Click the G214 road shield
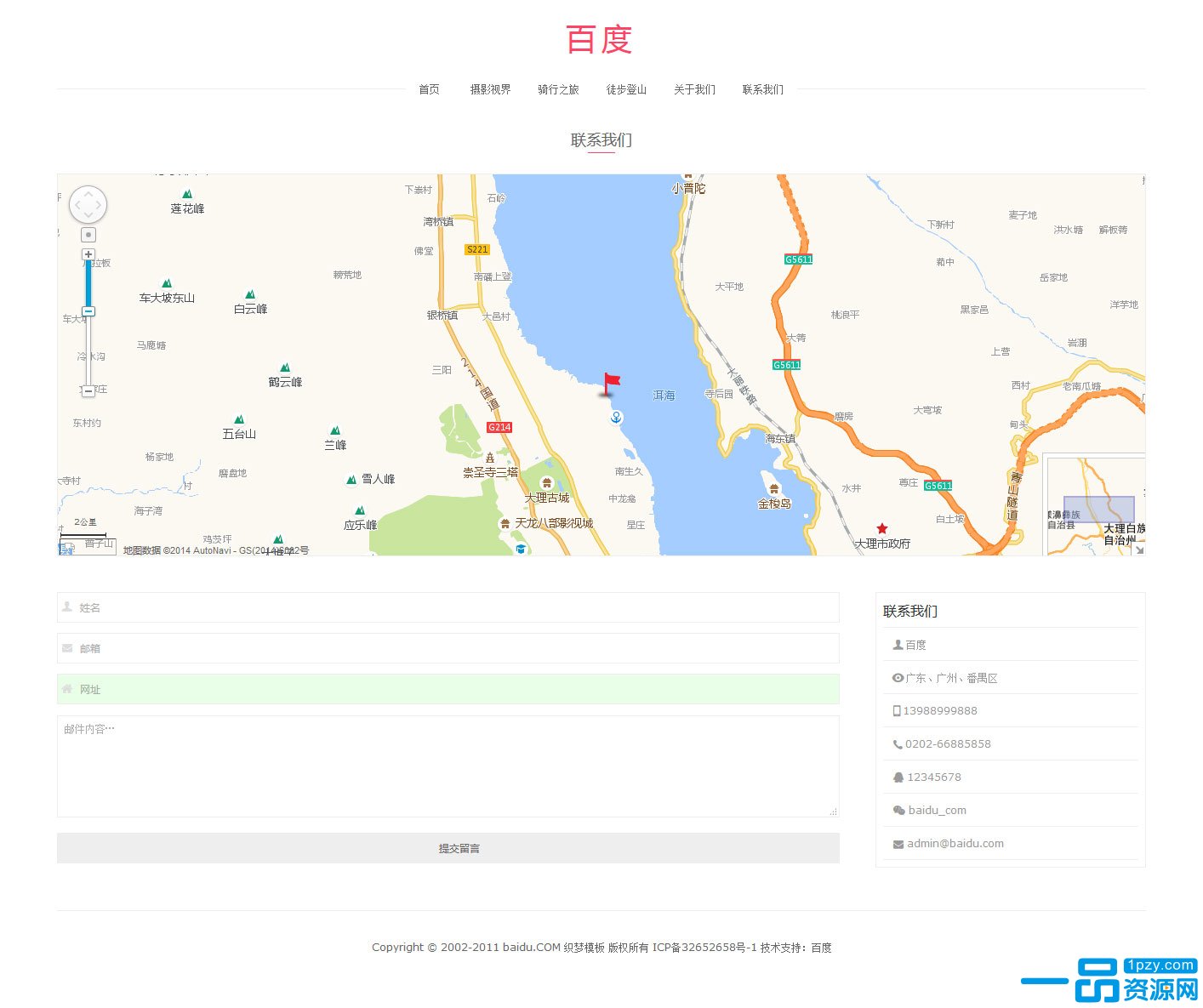The height and width of the screenshot is (1008, 1203). [x=499, y=427]
